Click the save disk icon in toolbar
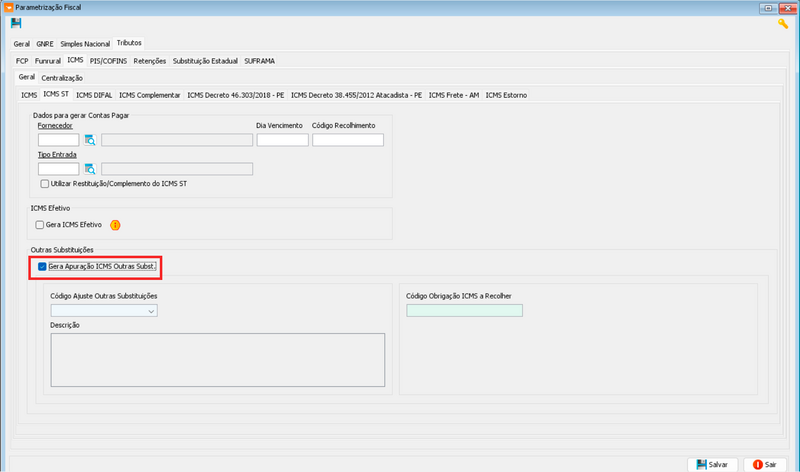 (16, 24)
